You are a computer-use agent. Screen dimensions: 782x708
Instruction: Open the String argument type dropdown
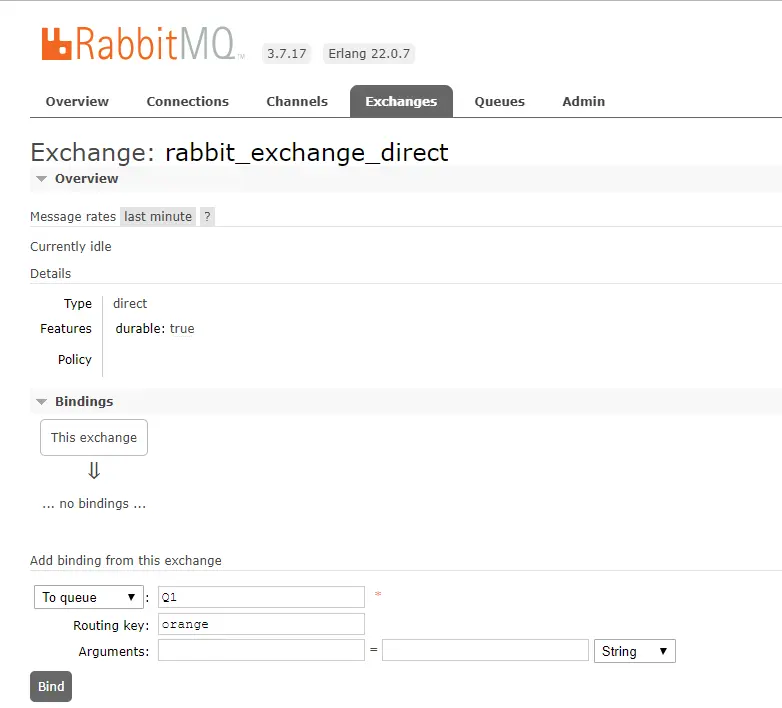[635, 651]
